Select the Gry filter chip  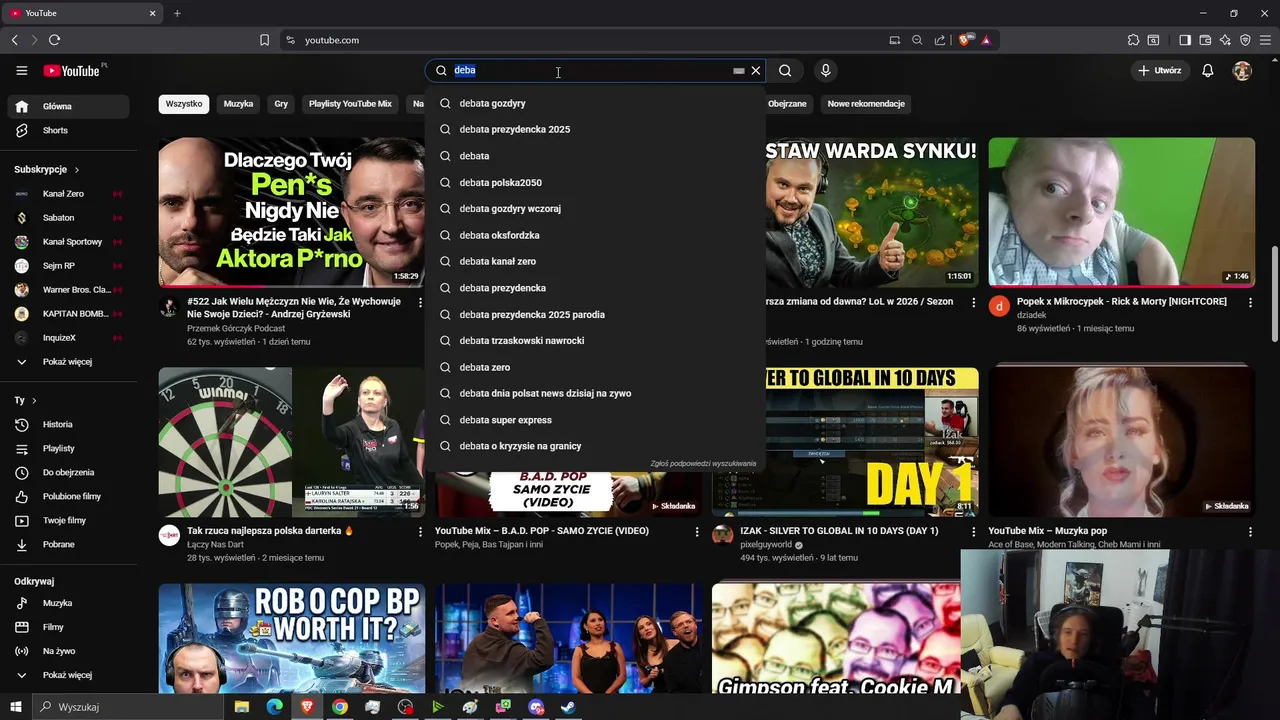(281, 104)
